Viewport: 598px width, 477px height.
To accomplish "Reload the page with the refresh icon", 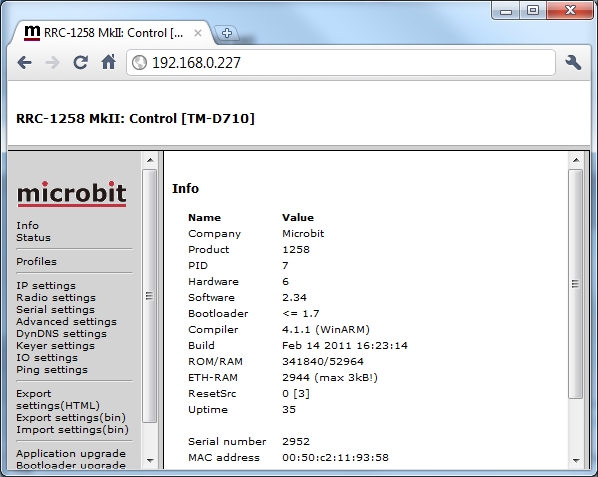I will point(80,63).
